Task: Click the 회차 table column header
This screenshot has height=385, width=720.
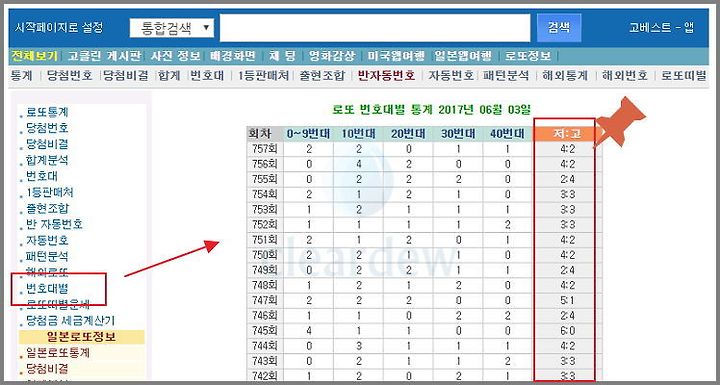Action: point(264,134)
